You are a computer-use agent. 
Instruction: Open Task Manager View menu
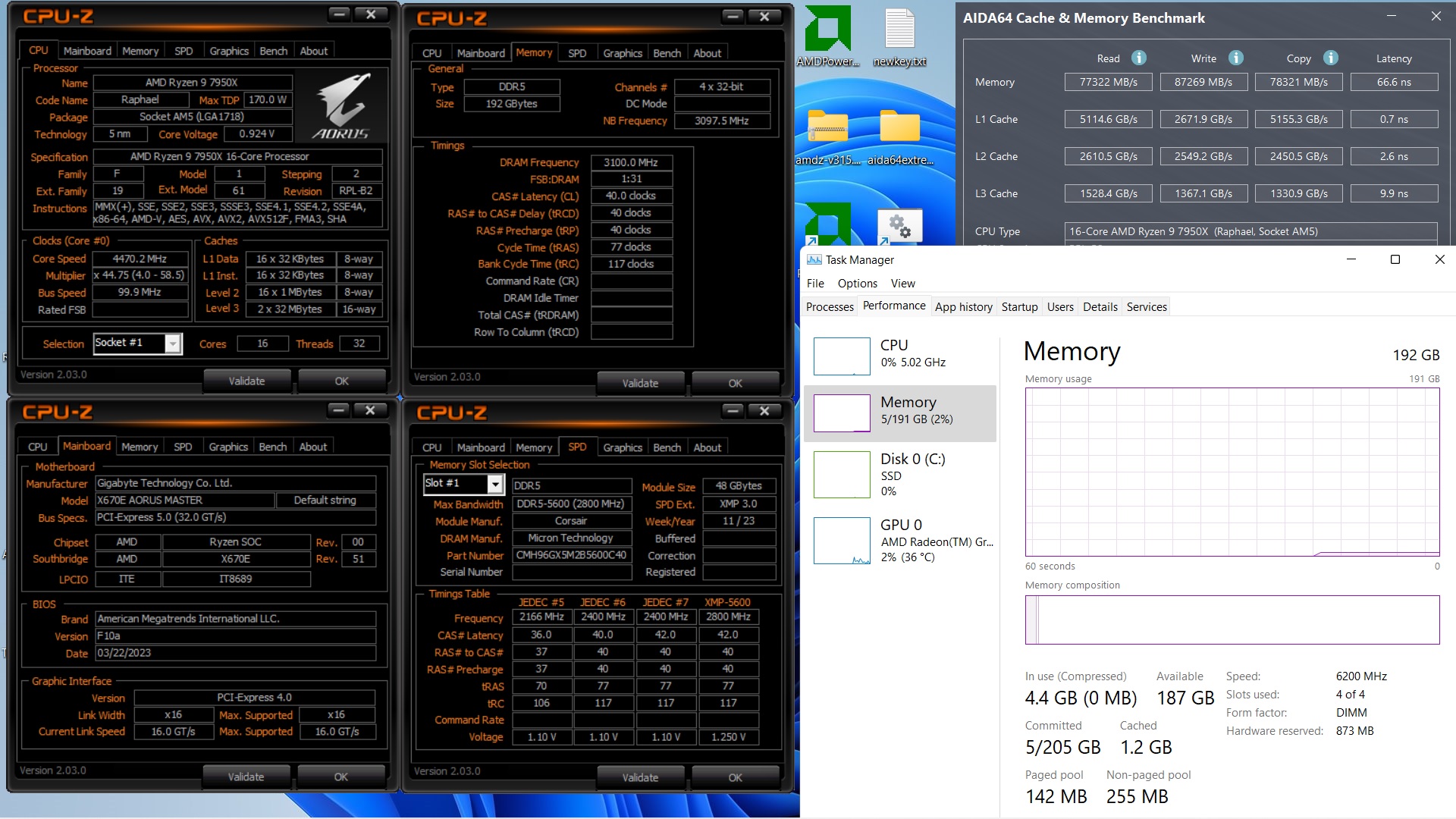coord(902,283)
